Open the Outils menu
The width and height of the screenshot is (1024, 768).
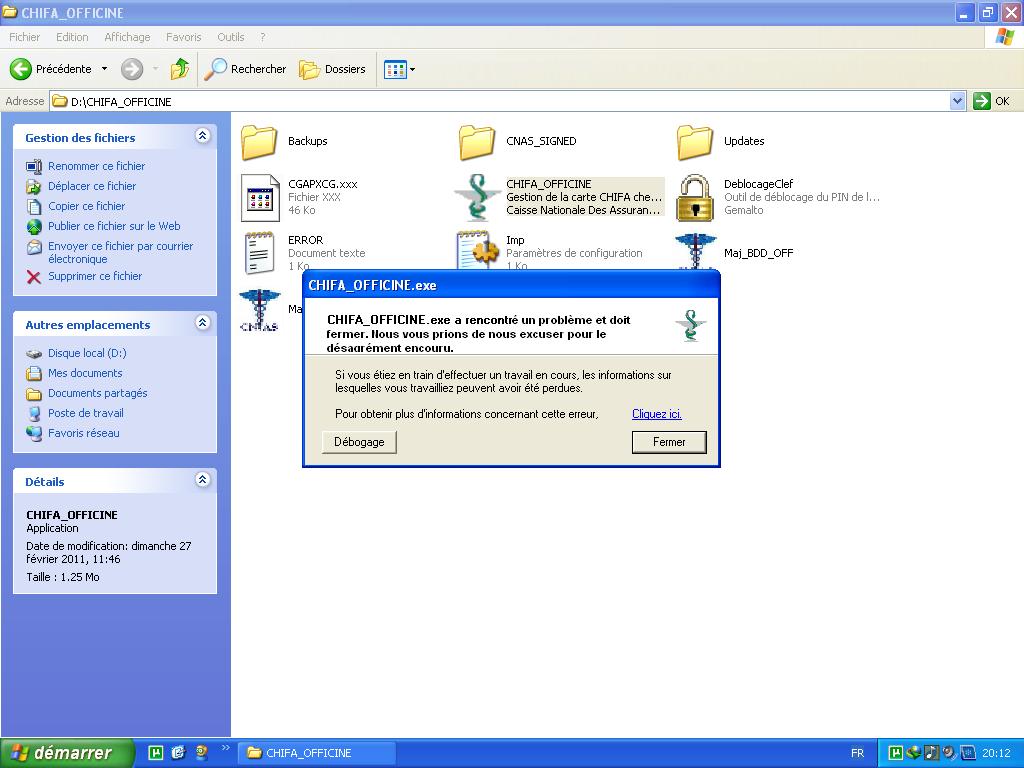click(x=231, y=37)
